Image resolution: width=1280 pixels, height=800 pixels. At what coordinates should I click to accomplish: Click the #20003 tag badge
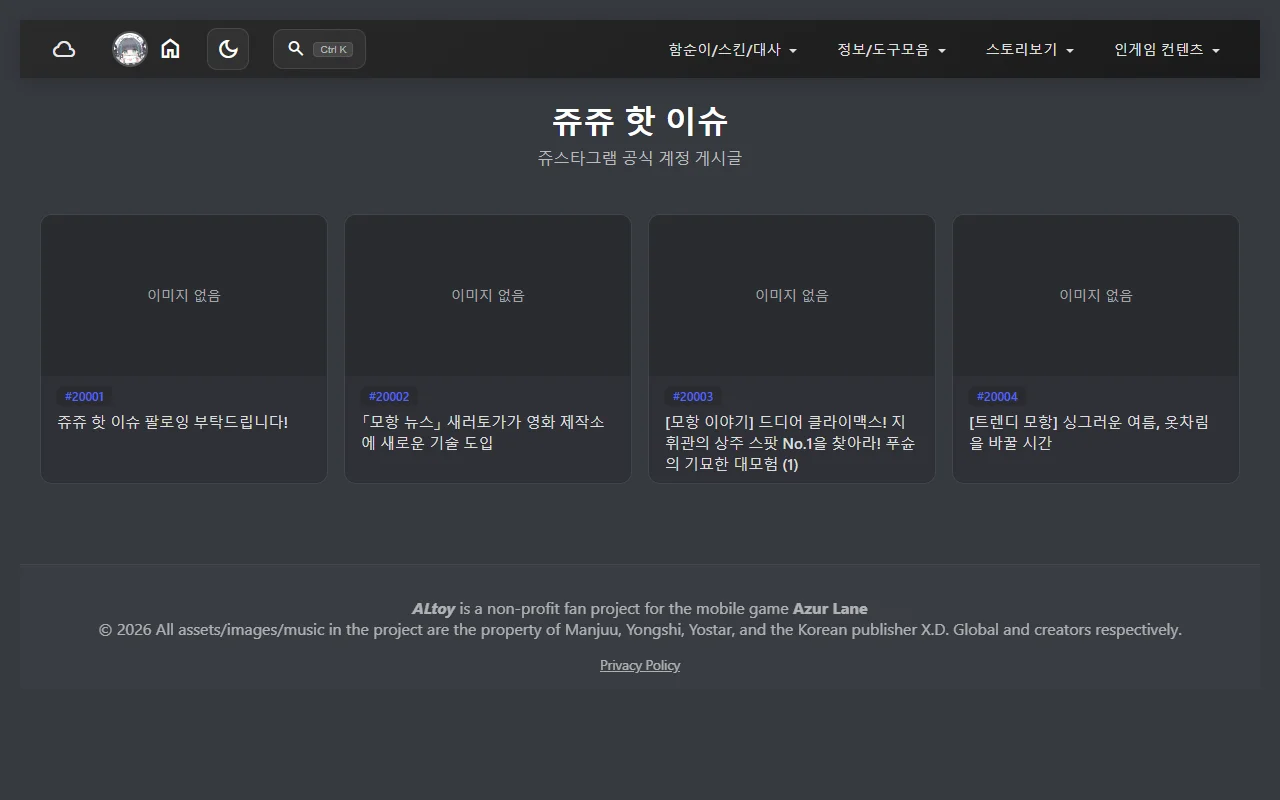[x=693, y=397]
